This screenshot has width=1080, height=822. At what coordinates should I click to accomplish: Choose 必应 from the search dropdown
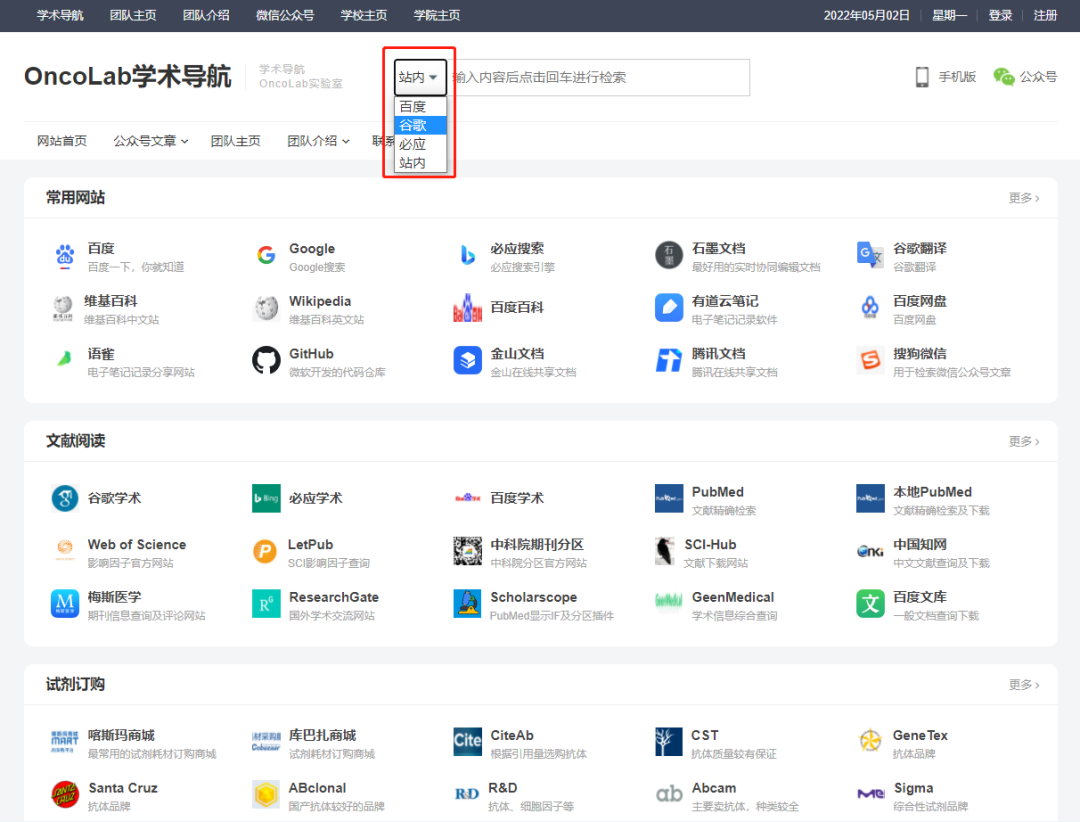pos(420,144)
